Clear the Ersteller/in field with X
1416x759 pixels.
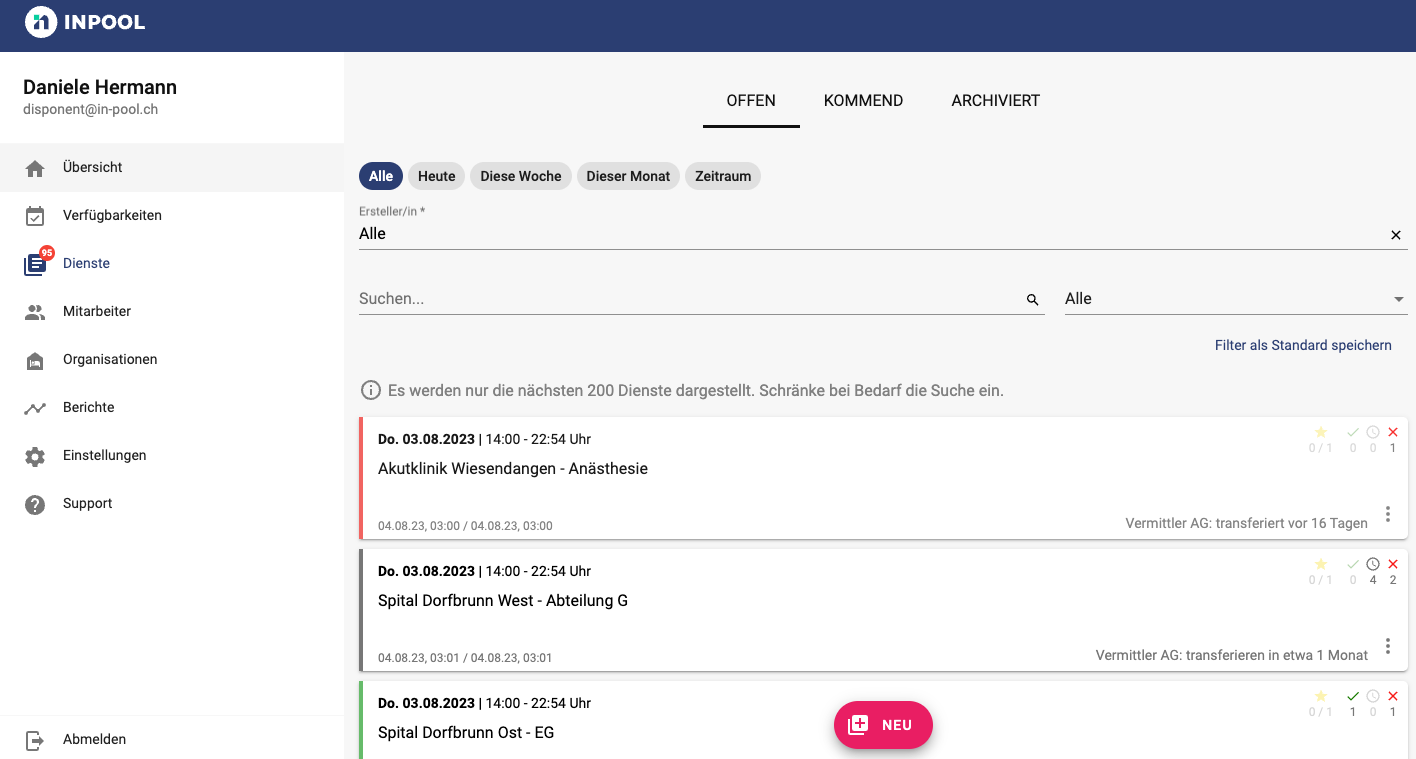coord(1396,235)
